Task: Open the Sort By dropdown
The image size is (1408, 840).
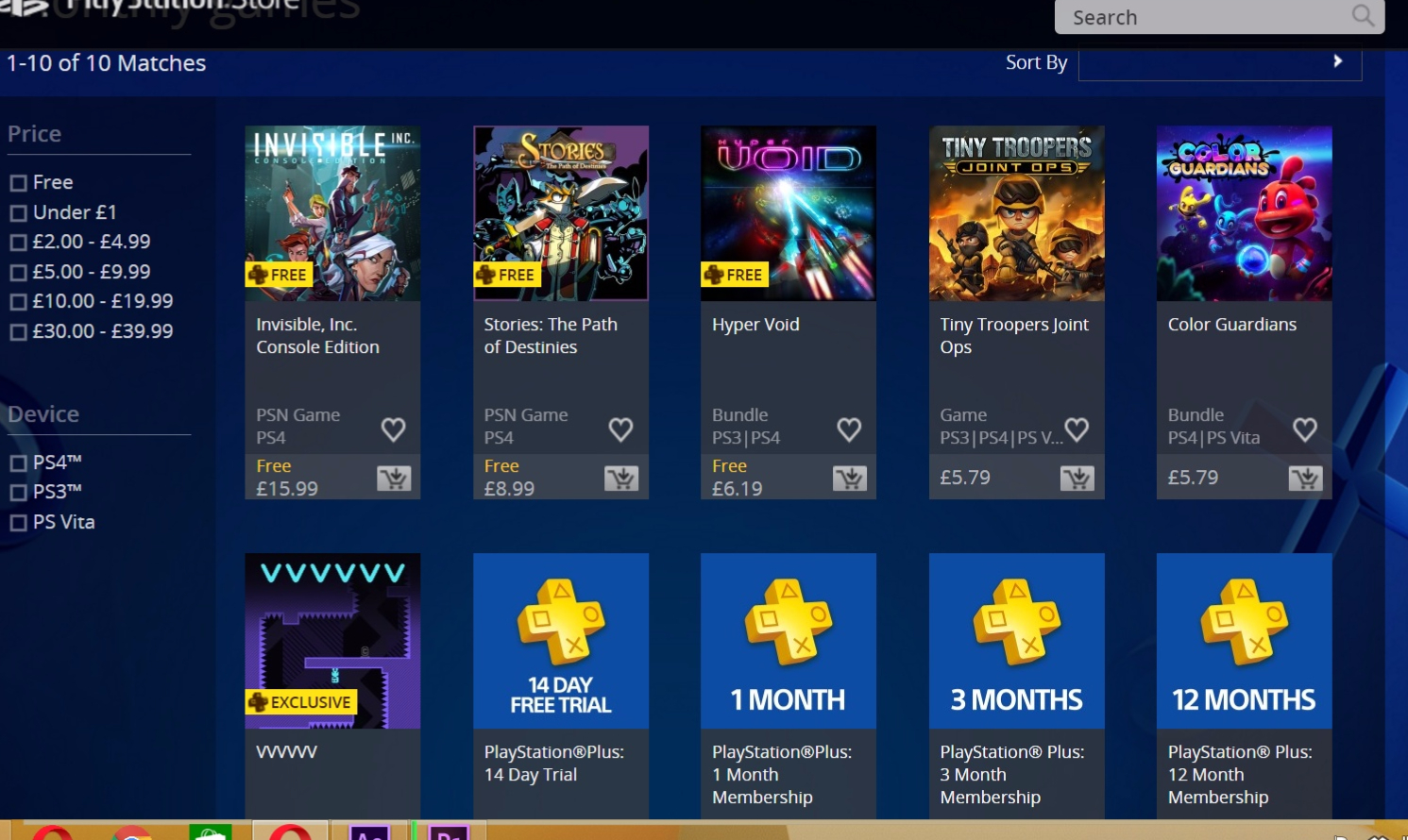Action: [1220, 63]
